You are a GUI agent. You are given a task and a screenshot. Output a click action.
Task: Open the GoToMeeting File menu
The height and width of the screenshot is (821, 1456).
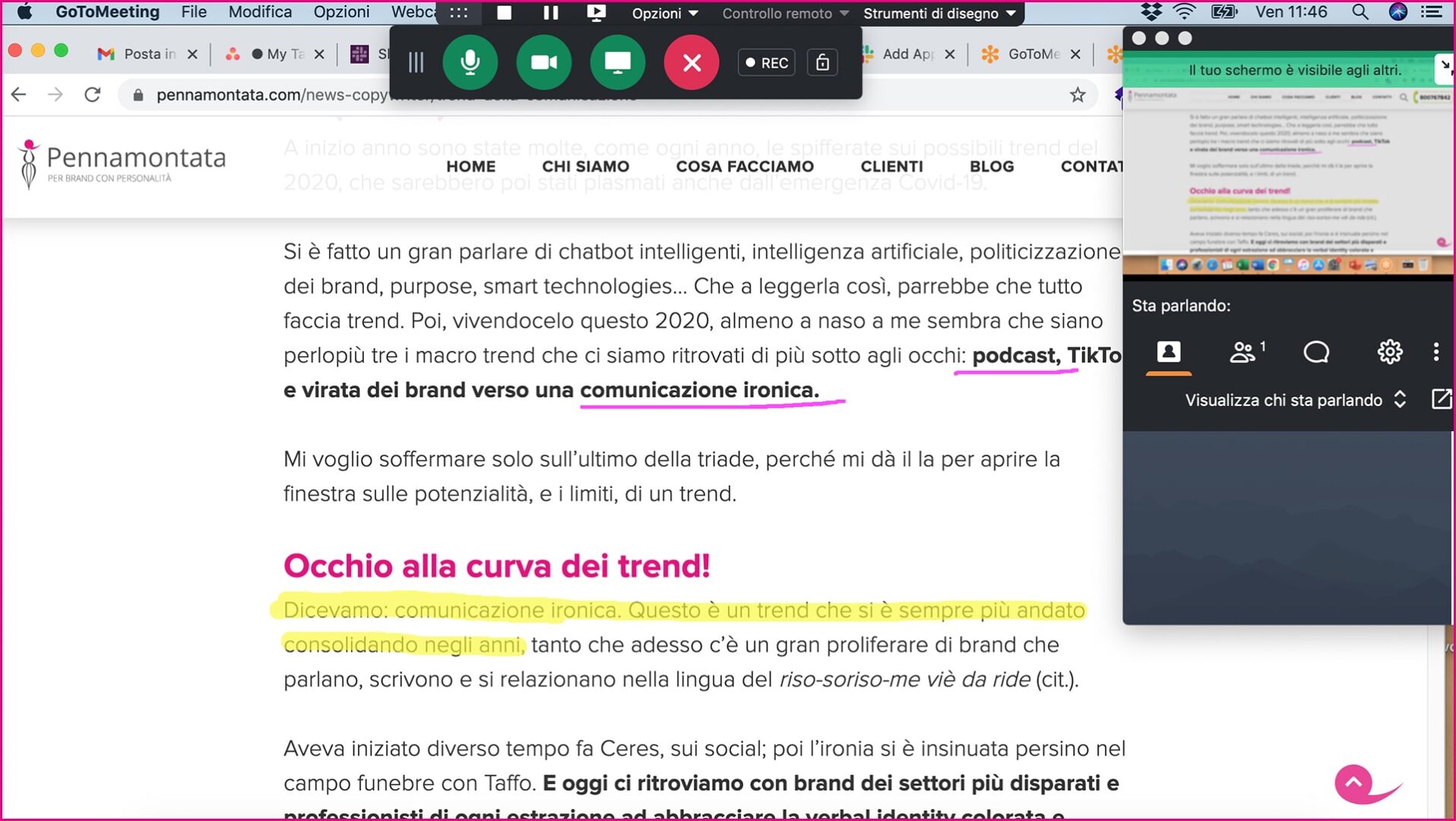tap(193, 12)
